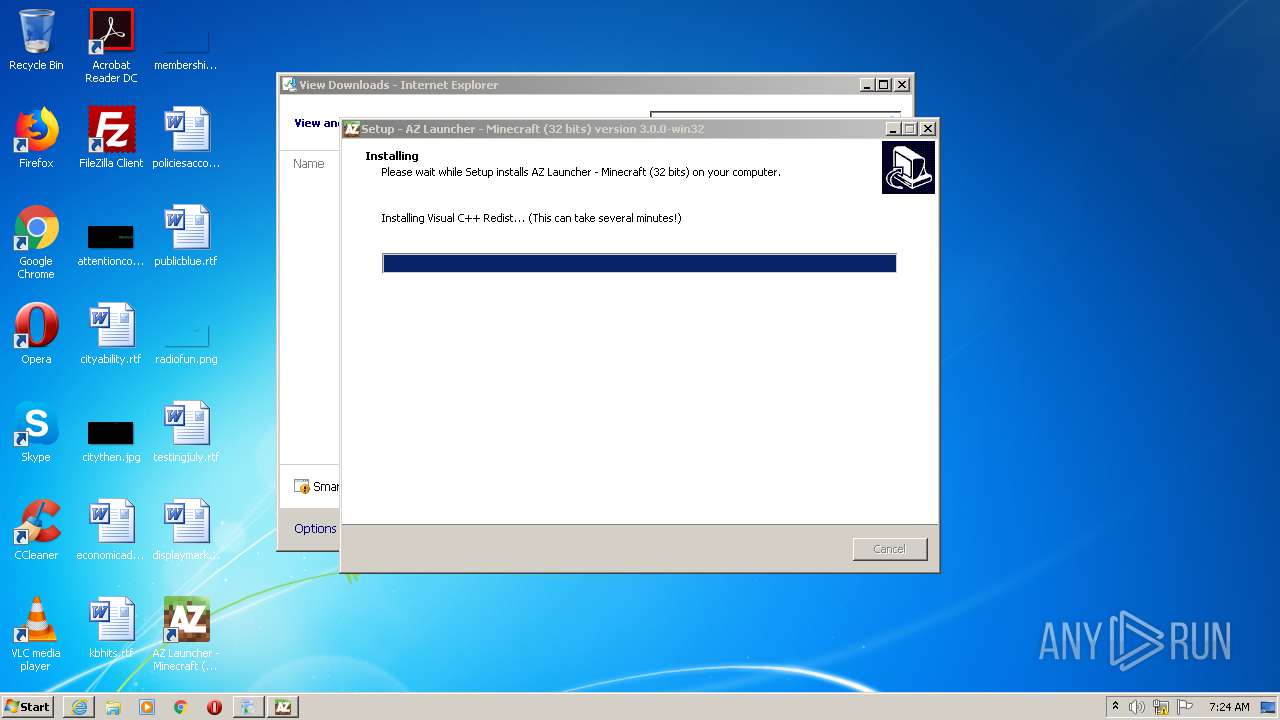Click network tray icon
This screenshot has width=1280, height=720.
[x=1161, y=707]
